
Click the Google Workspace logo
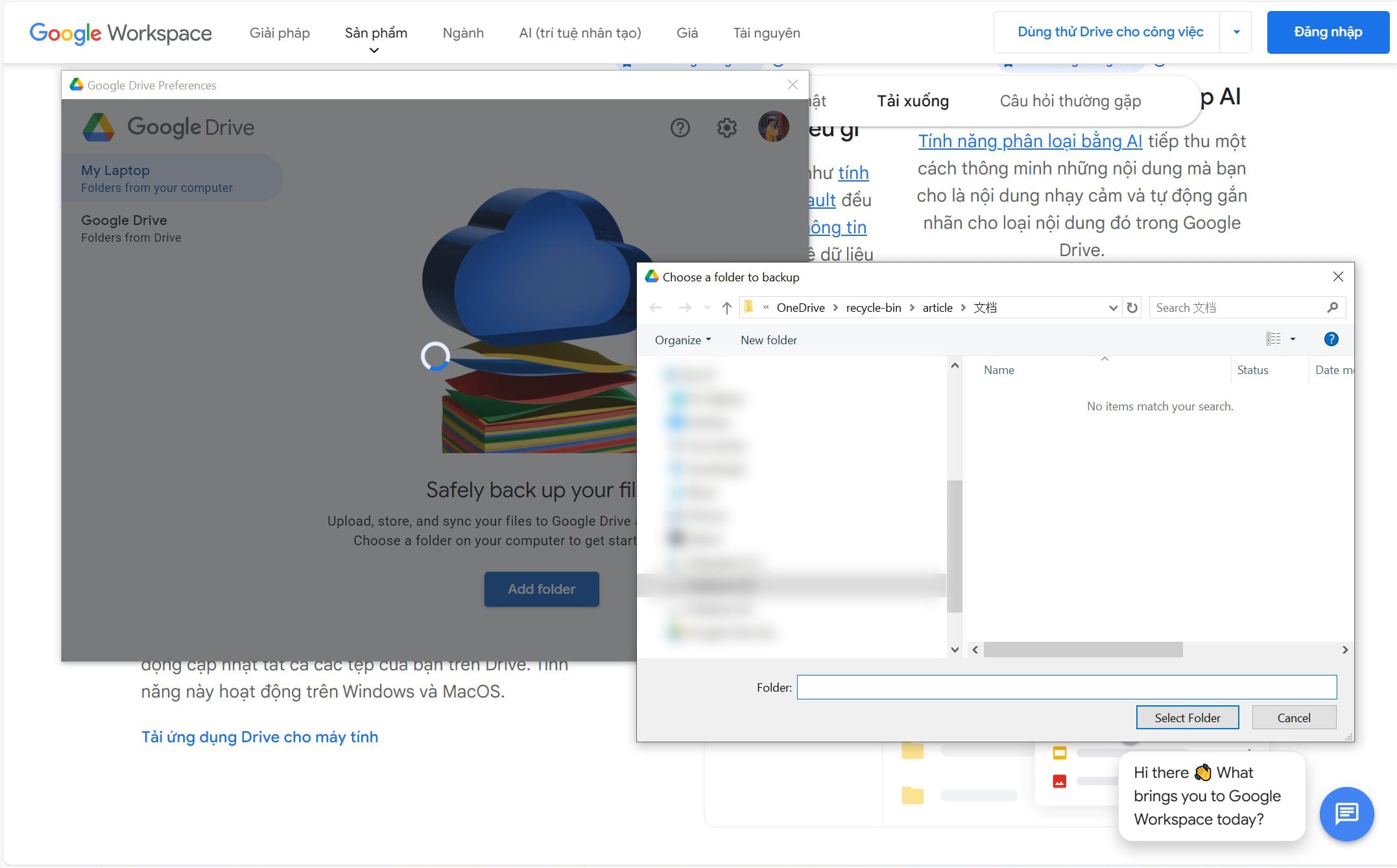121,32
